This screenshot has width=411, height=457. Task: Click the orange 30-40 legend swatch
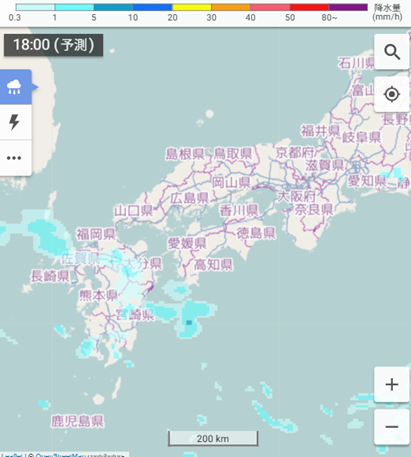(x=231, y=7)
